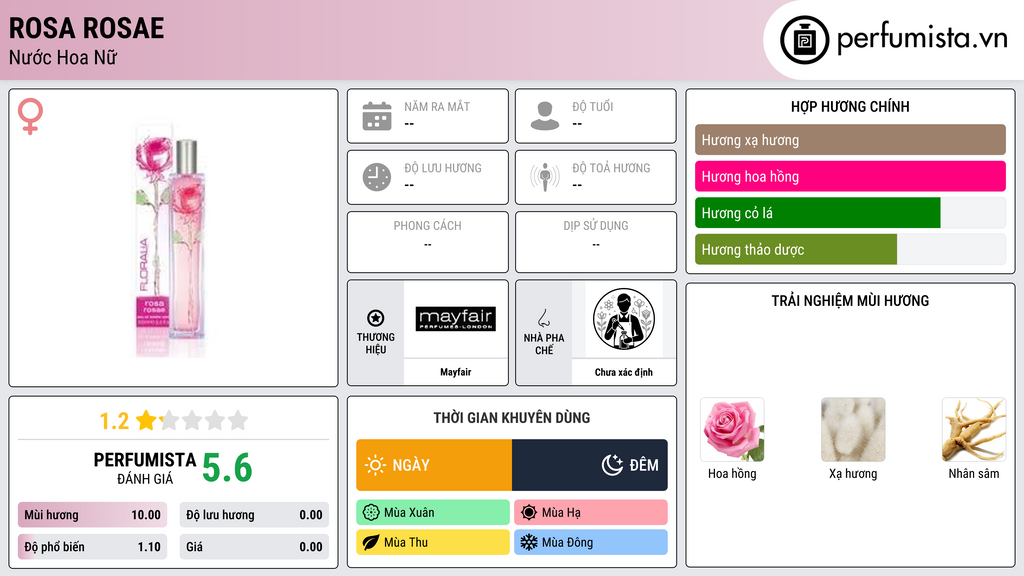The height and width of the screenshot is (576, 1024).
Task: Choose the Mùa Hạ season tag
Action: (591, 513)
